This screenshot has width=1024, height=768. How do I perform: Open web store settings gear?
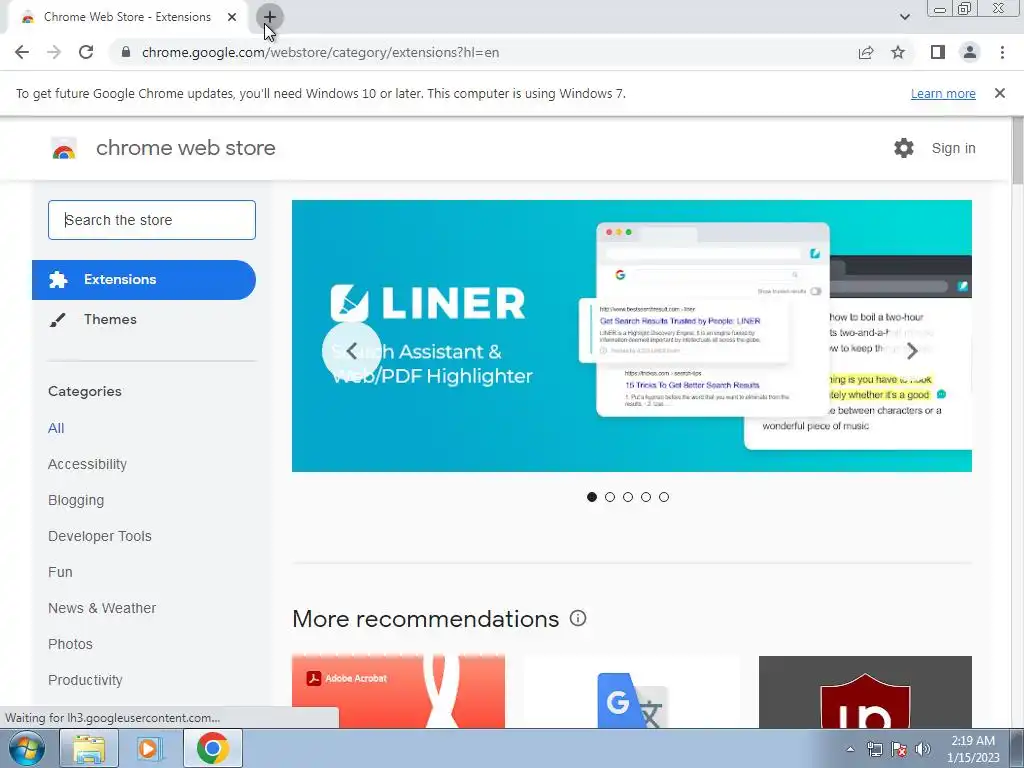904,148
